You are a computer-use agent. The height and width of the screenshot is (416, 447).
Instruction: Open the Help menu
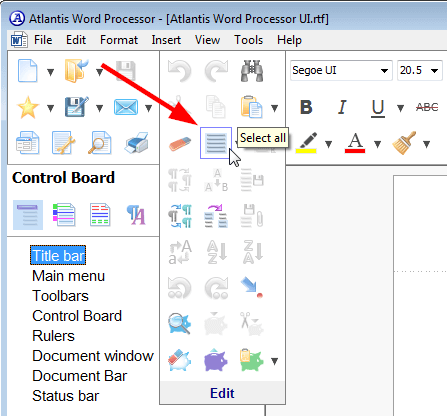coord(289,40)
